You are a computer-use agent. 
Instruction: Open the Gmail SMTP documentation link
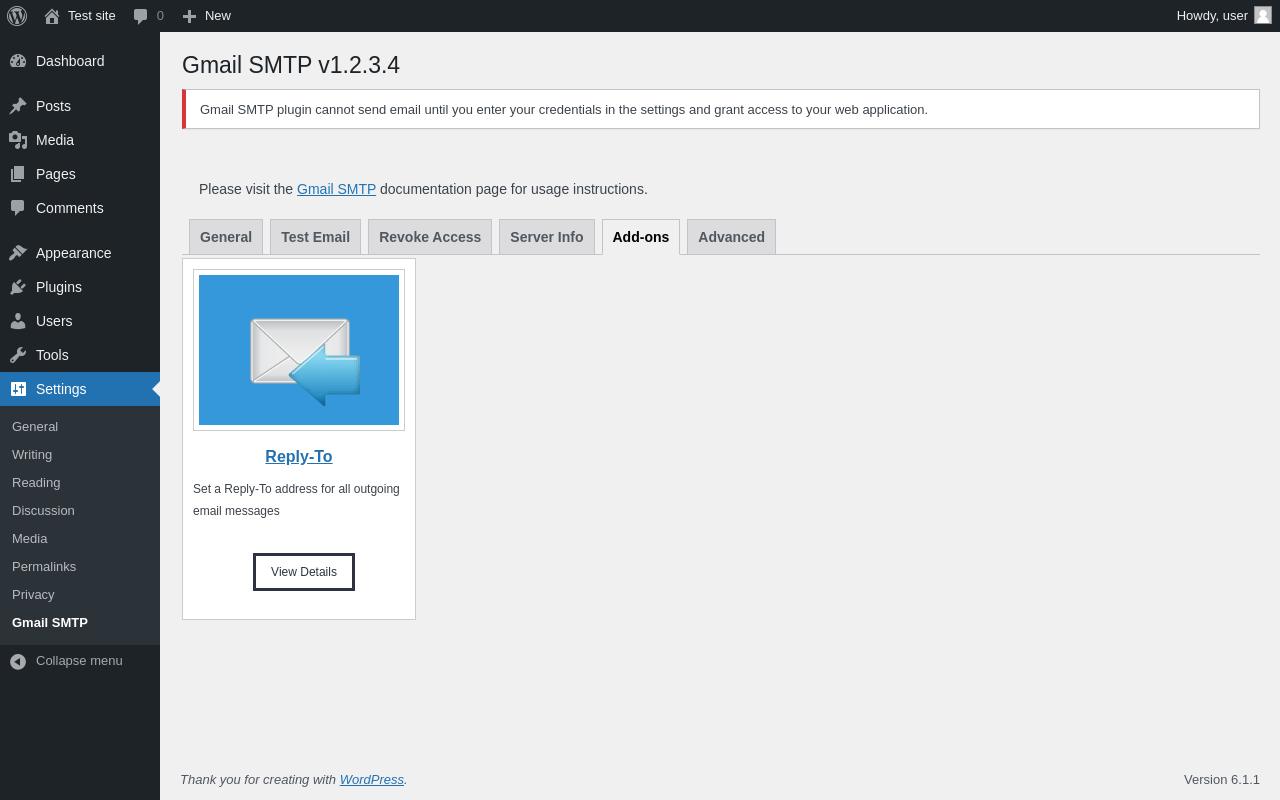(336, 189)
